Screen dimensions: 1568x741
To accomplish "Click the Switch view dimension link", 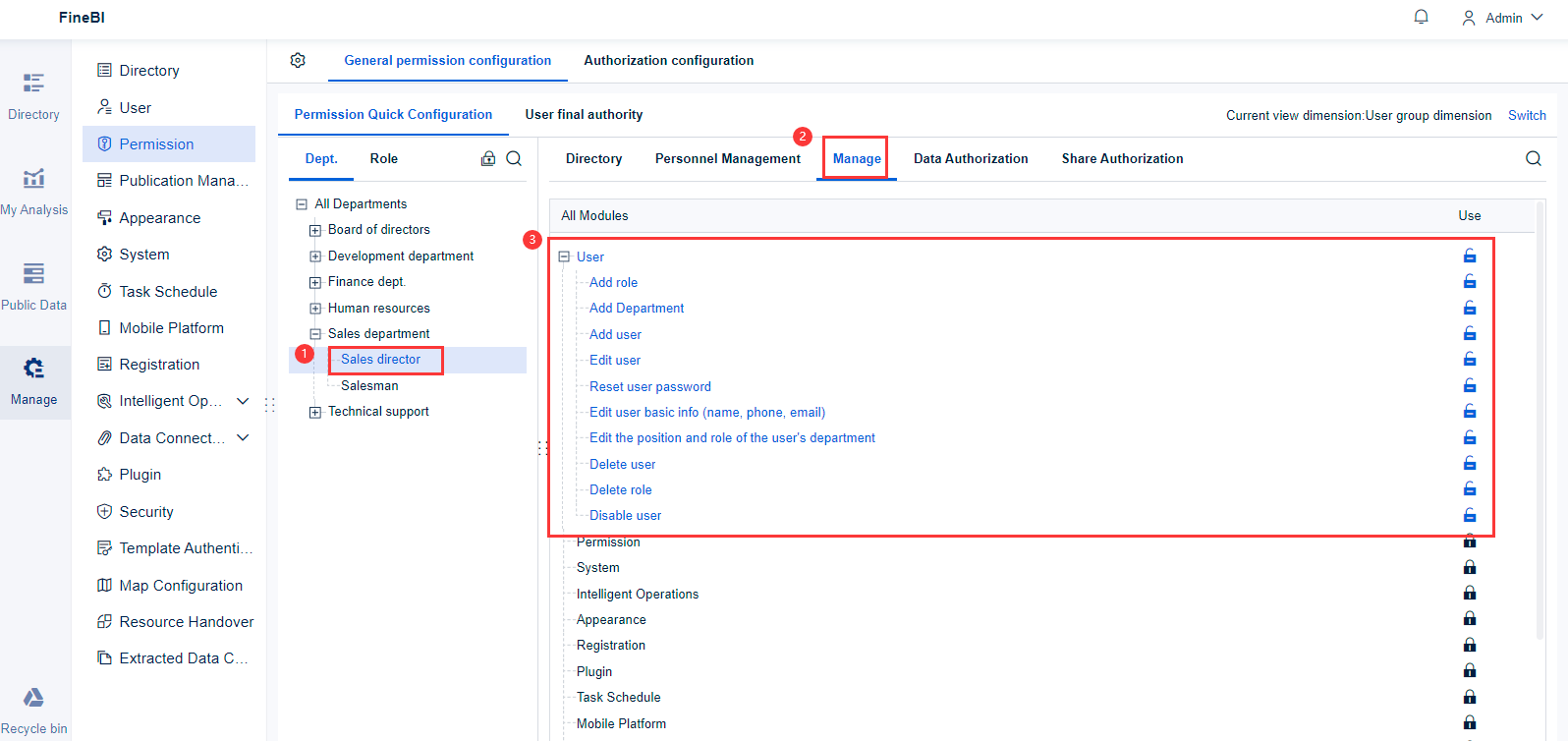I will pyautogui.click(x=1527, y=115).
